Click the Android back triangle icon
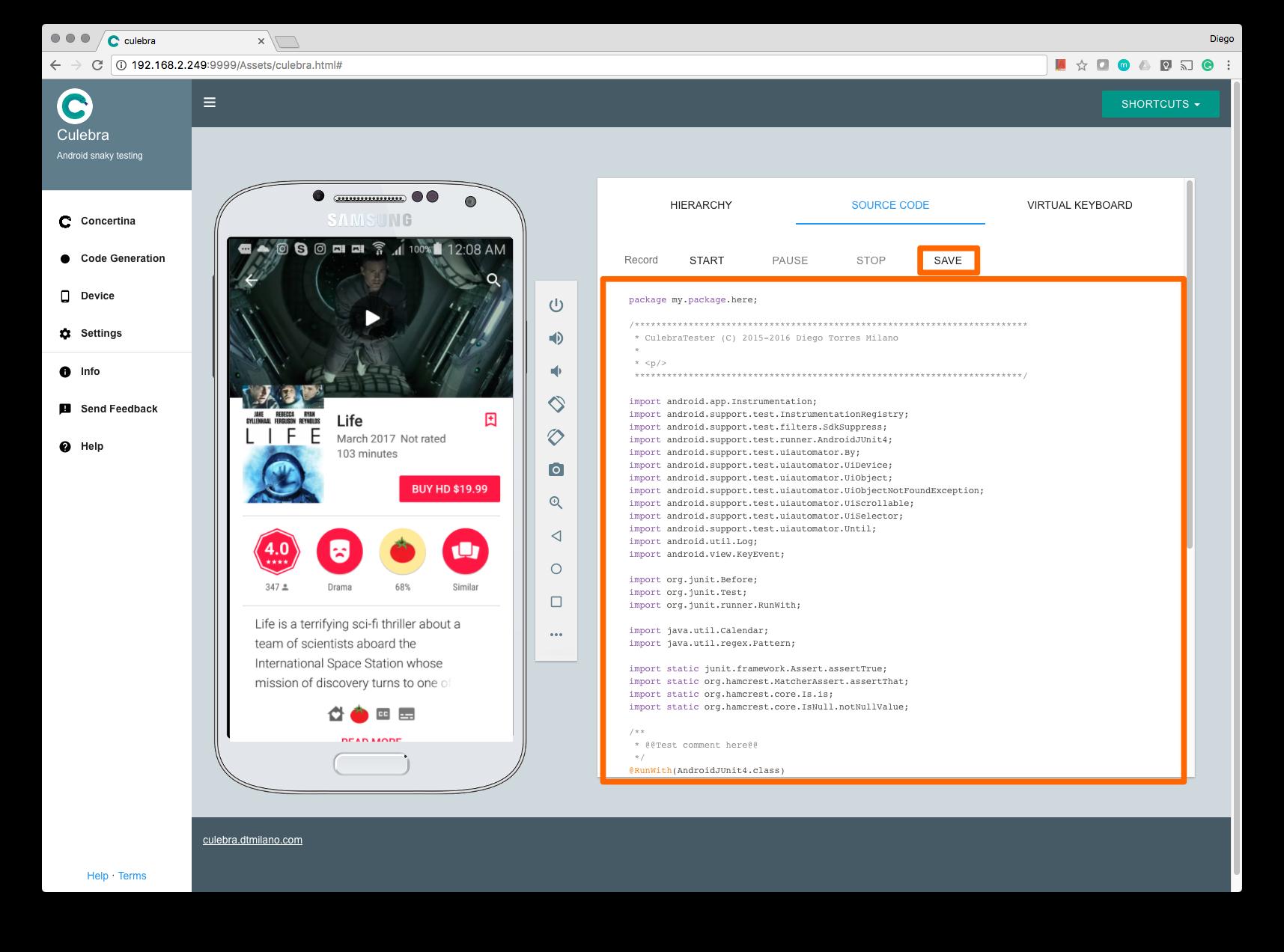Image resolution: width=1284 pixels, height=952 pixels. [556, 536]
